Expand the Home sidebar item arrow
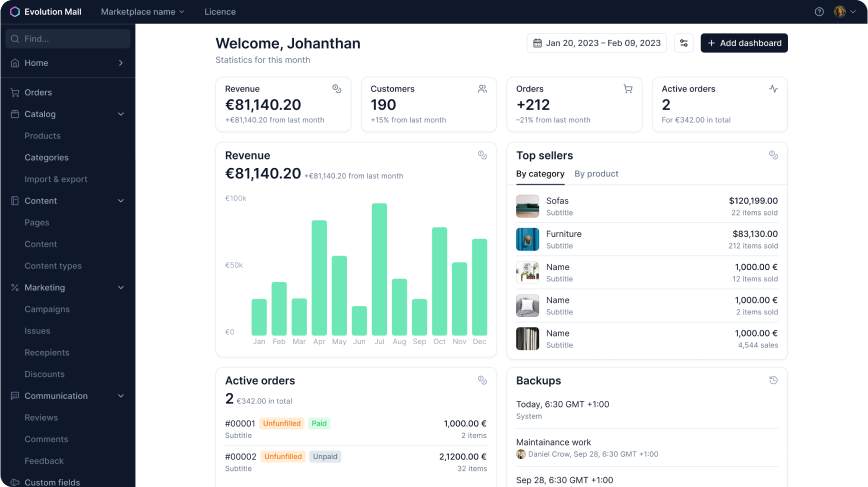The image size is (868, 487). 121,63
